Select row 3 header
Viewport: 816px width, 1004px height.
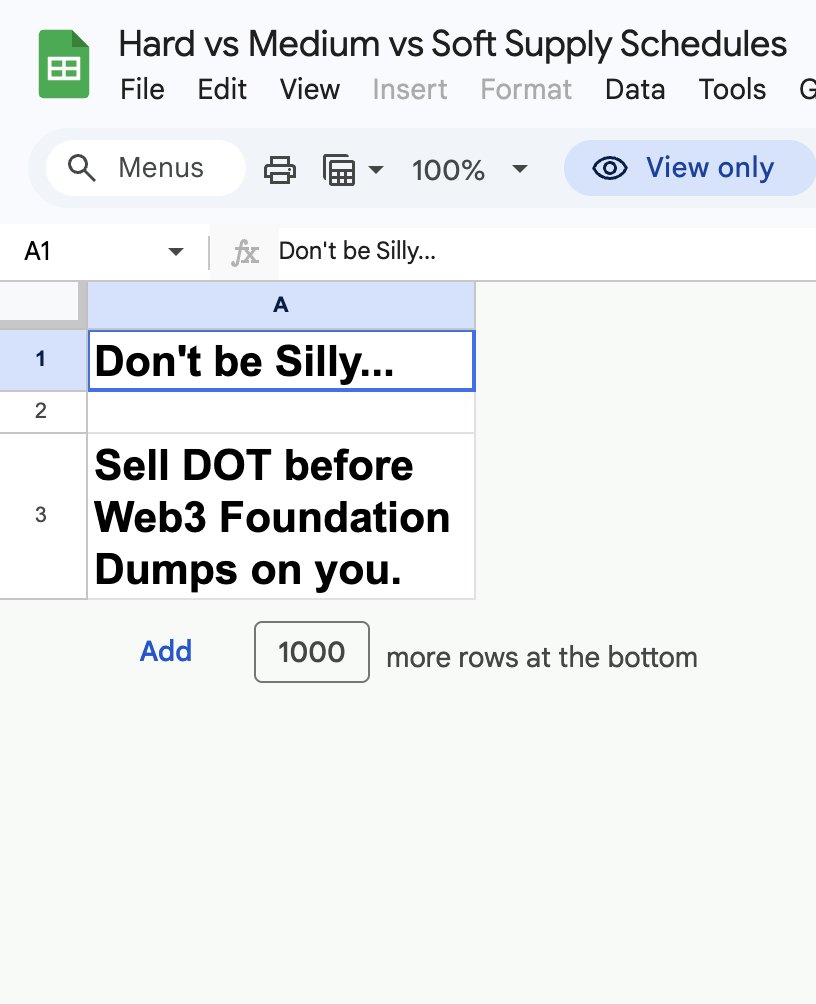41,515
